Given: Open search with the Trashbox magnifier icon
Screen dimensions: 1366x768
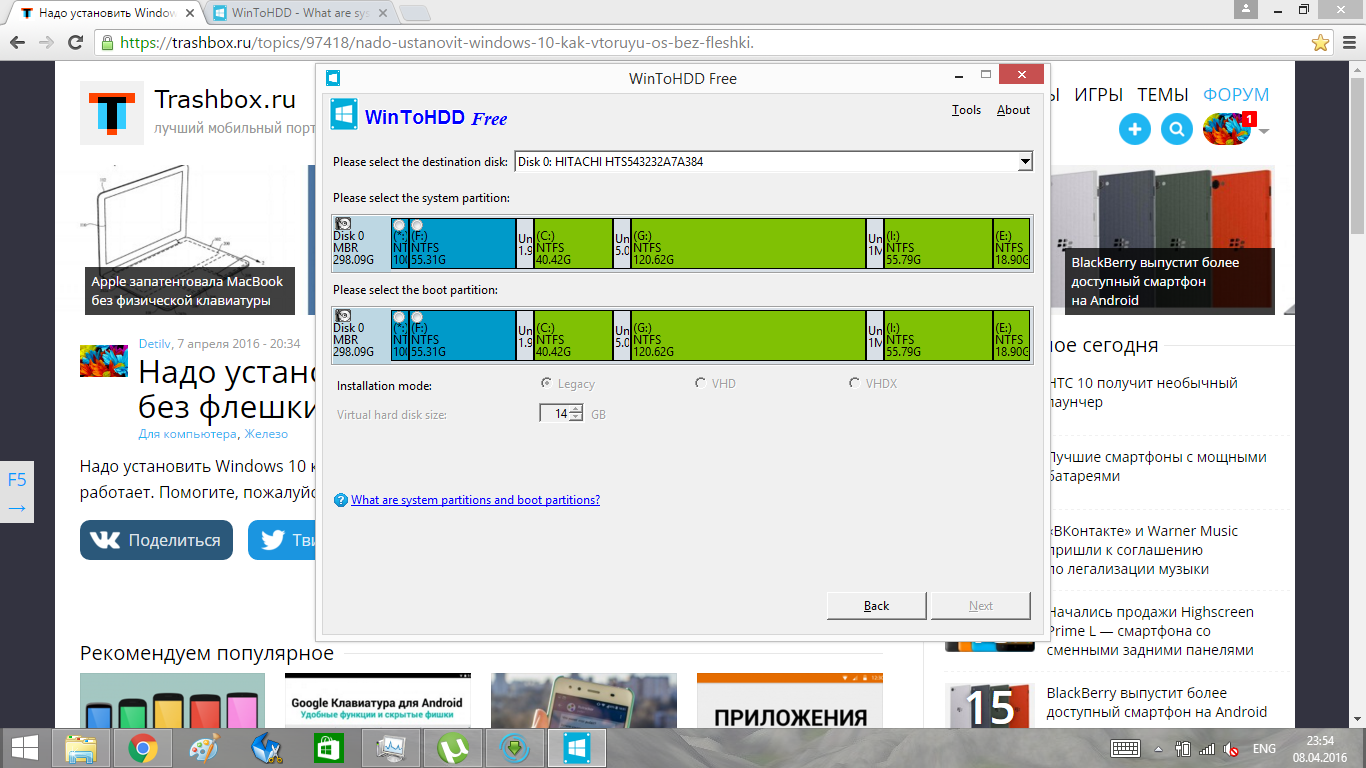Looking at the screenshot, I should point(1177,129).
